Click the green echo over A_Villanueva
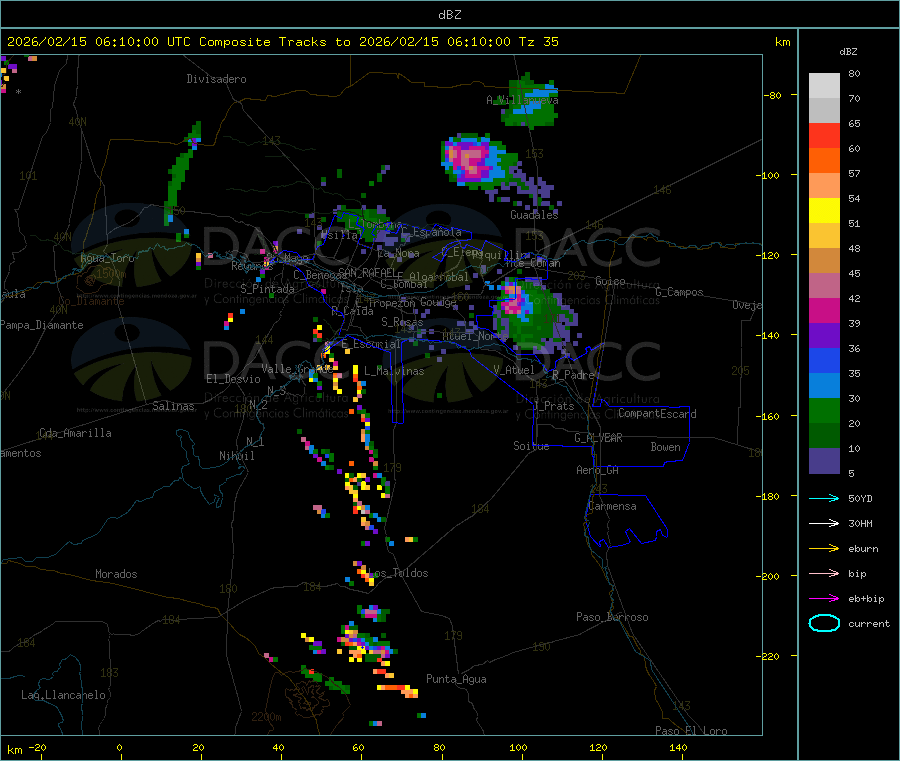Screen dimensions: 900x761 click(x=529, y=102)
